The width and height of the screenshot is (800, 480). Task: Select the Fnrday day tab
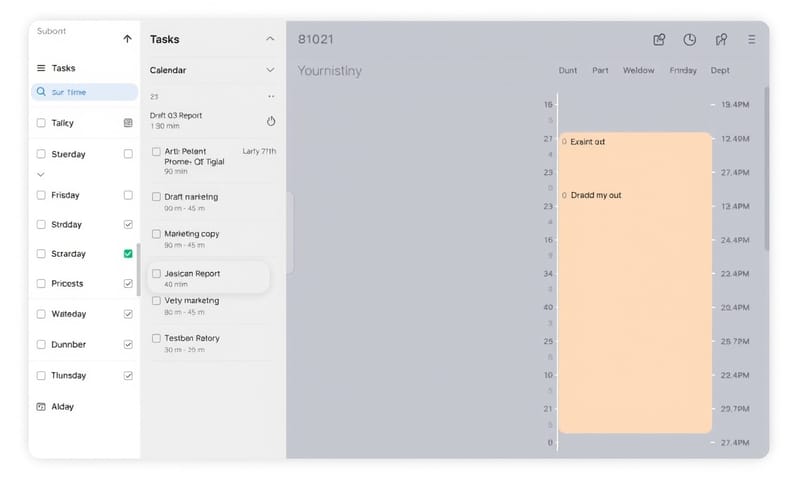pos(683,71)
